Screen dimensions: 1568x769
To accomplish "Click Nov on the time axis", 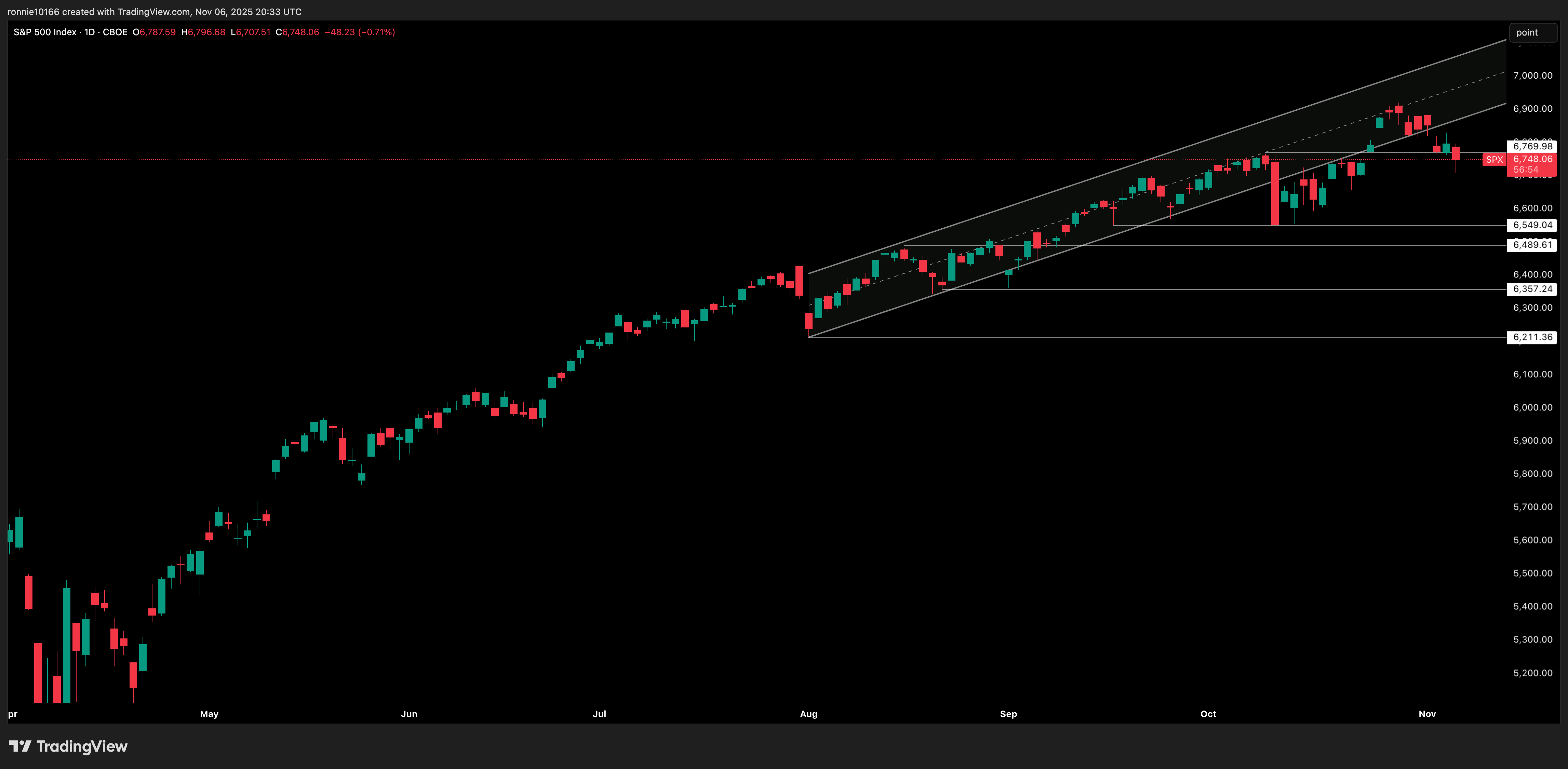I will 1427,714.
